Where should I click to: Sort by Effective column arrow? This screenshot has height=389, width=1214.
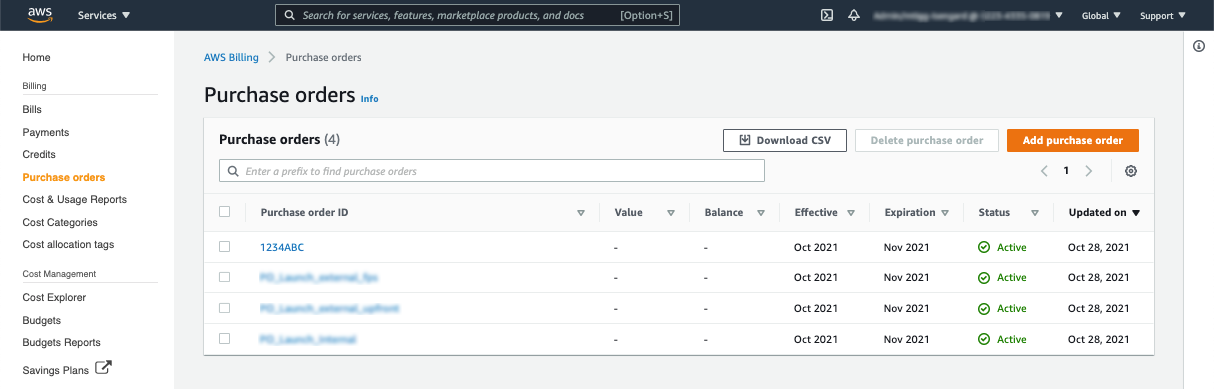click(x=851, y=213)
